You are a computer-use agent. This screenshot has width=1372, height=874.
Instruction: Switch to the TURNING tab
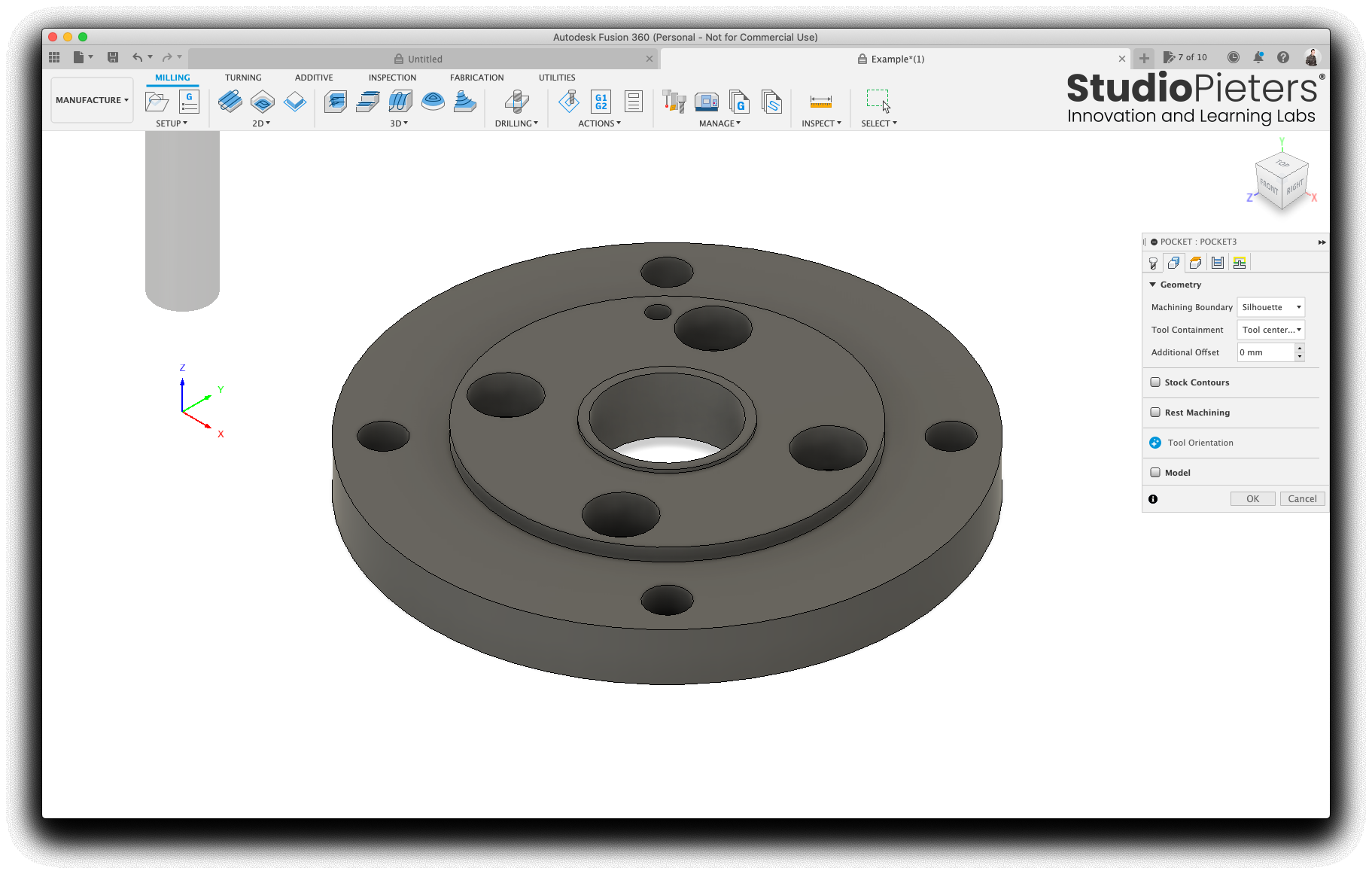[x=243, y=78]
